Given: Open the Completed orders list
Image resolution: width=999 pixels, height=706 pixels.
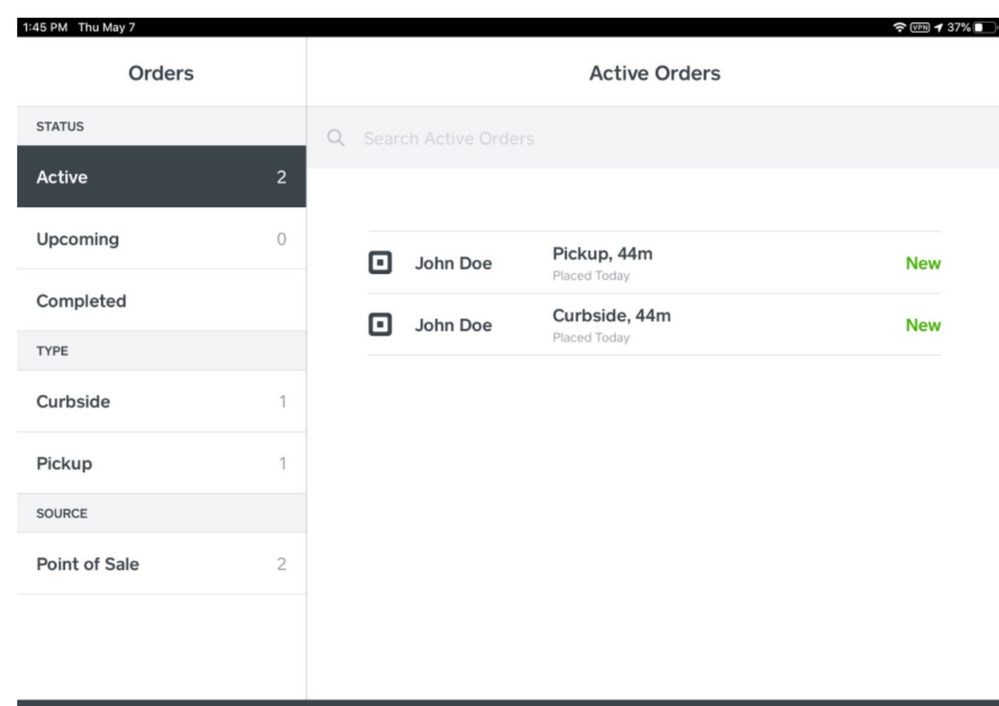Looking at the screenshot, I should (161, 300).
